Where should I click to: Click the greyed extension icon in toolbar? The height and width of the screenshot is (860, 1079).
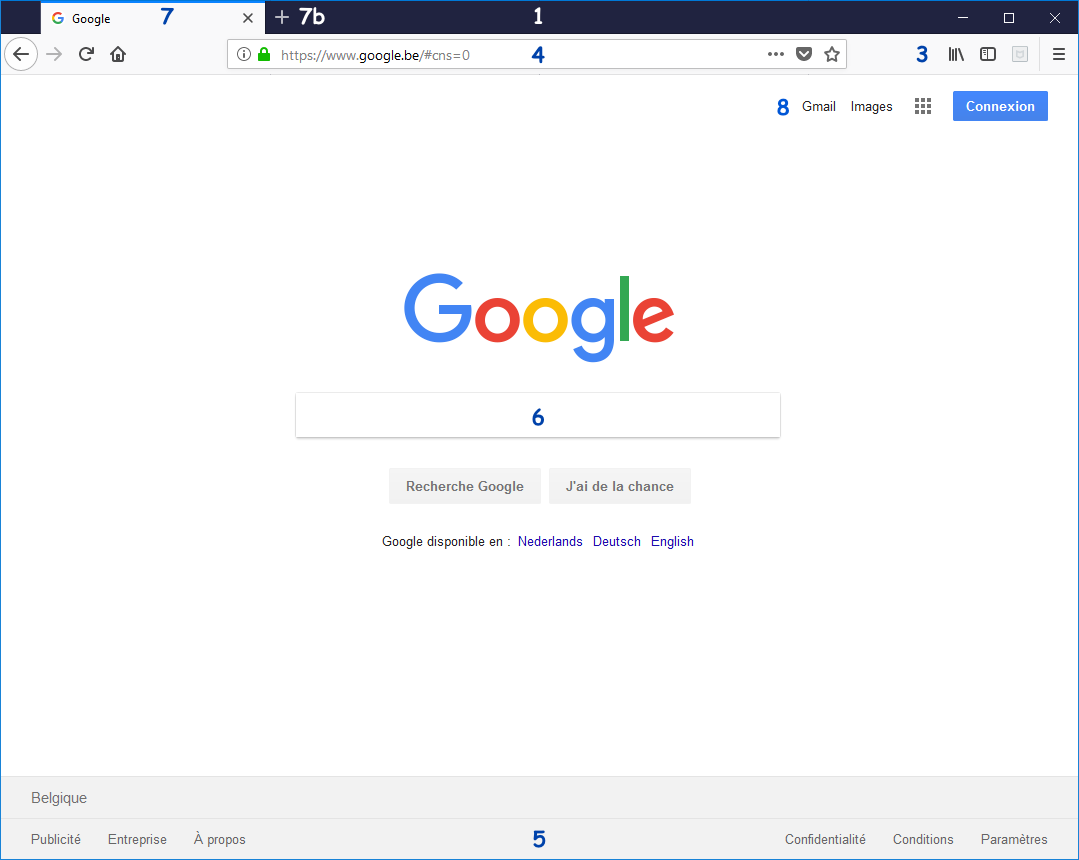(1020, 54)
